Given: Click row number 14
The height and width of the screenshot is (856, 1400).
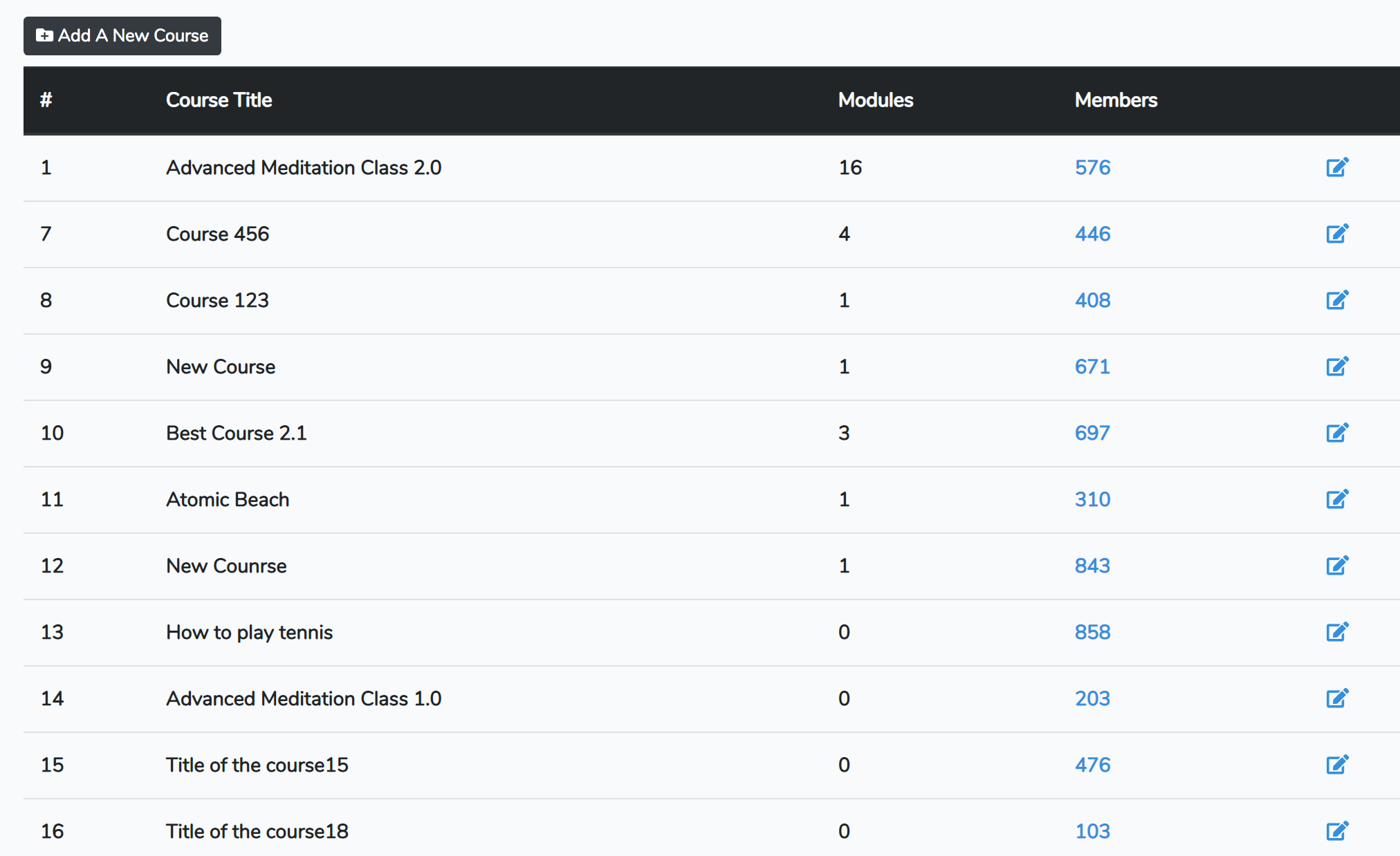Looking at the screenshot, I should (52, 698).
